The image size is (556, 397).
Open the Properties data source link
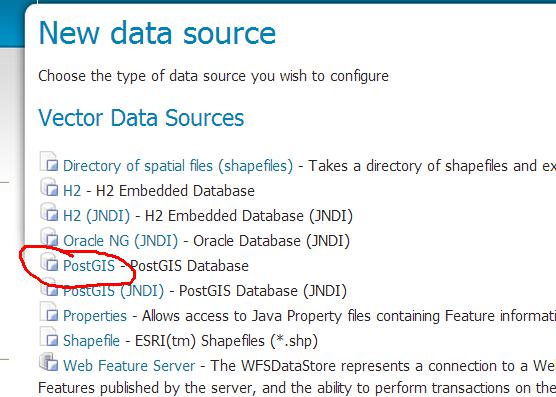click(95, 316)
